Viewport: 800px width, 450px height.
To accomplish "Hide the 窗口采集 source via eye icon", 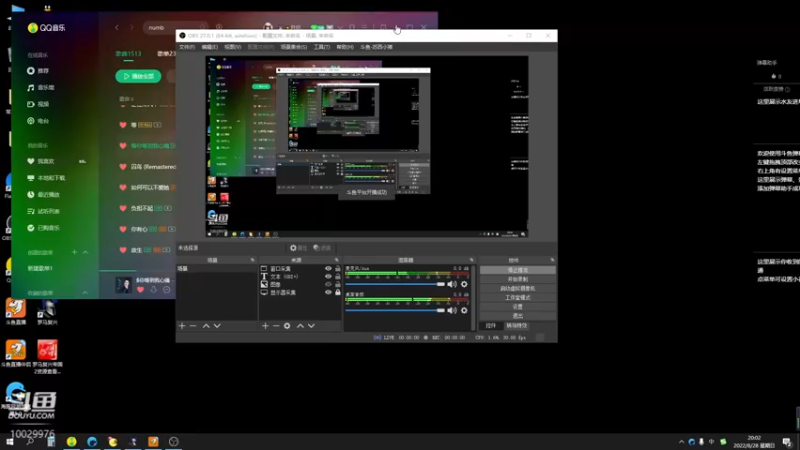I will pos(328,268).
